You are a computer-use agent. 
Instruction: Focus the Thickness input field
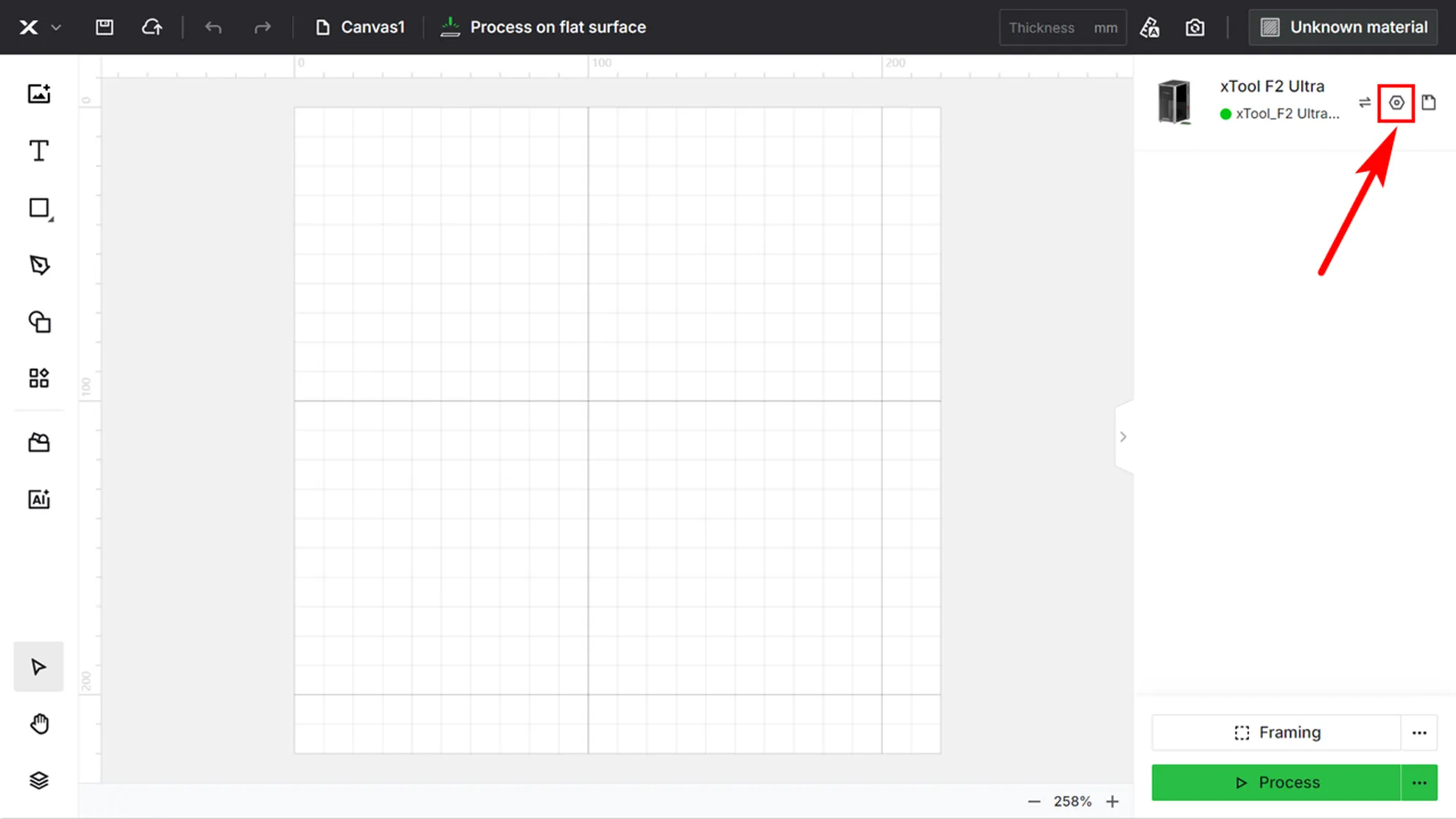coord(1062,28)
